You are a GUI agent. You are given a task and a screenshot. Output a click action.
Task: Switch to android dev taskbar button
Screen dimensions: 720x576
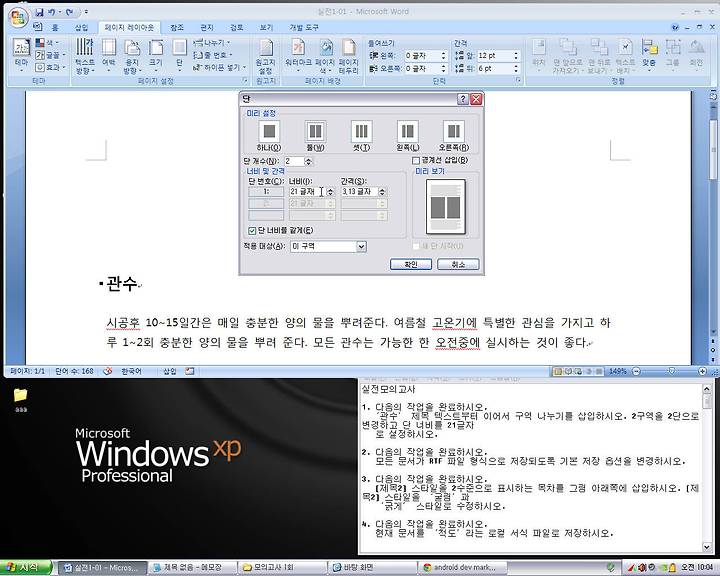(x=464, y=568)
